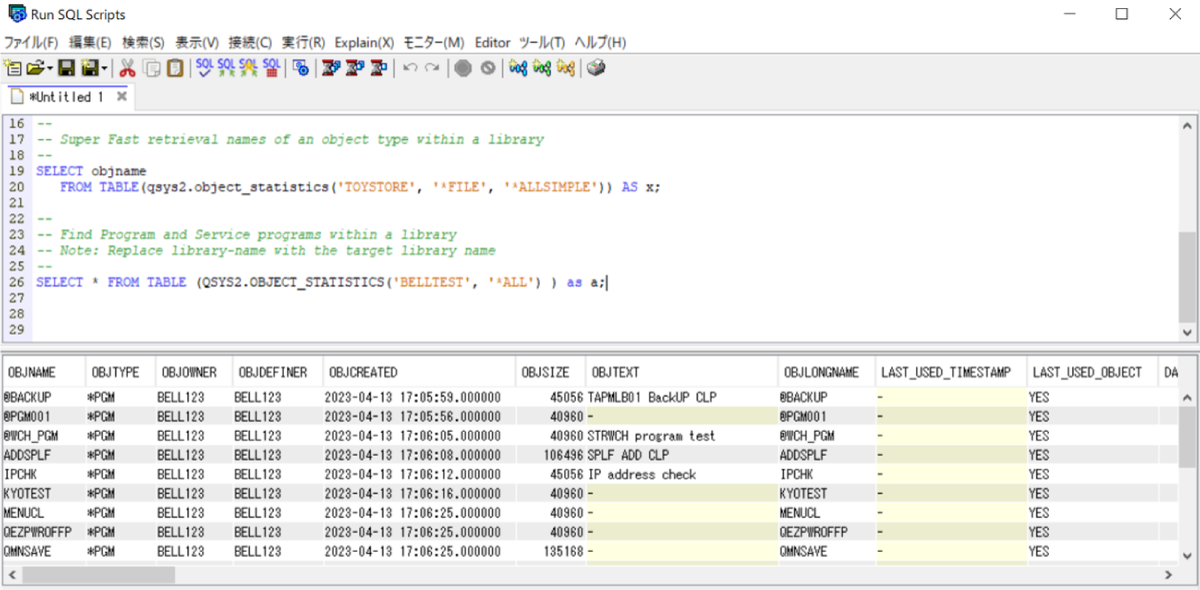Image resolution: width=1200 pixels, height=590 pixels.
Task: Click the Print icon in the toolbar
Action: point(596,68)
